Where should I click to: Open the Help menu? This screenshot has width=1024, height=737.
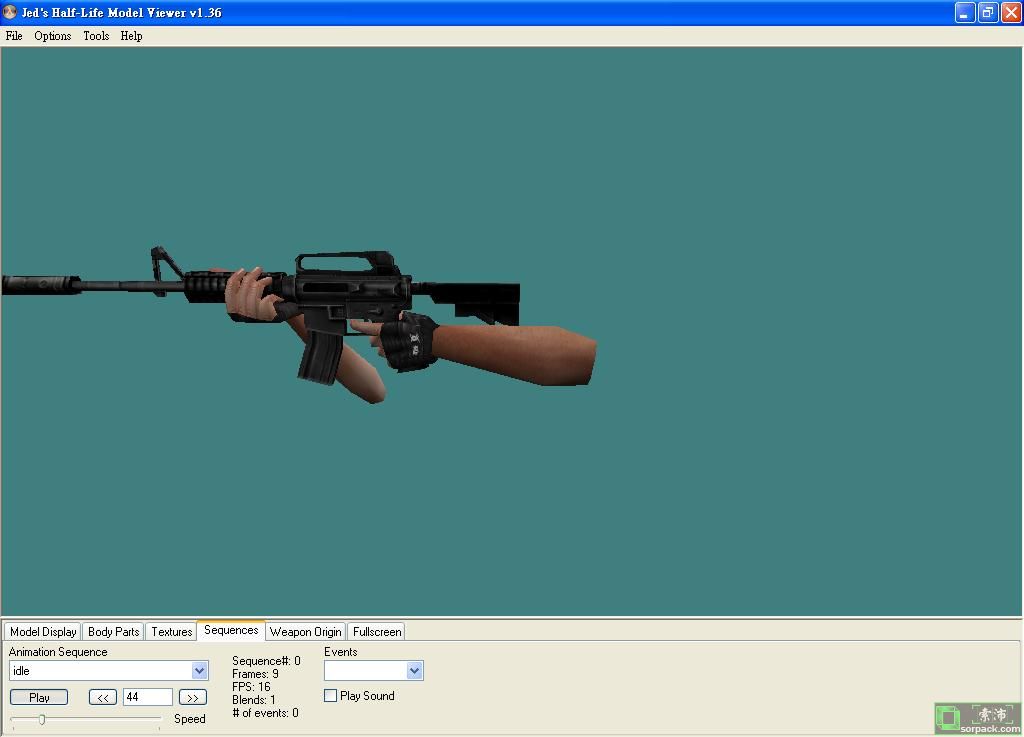131,36
